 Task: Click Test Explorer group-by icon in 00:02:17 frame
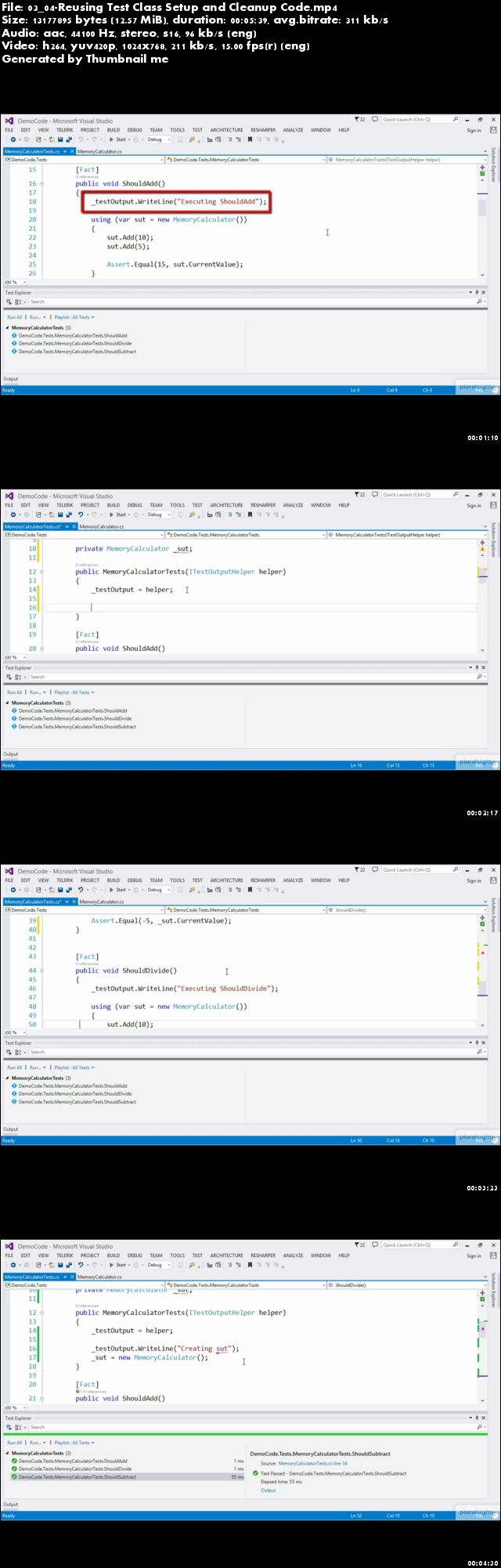[18, 677]
